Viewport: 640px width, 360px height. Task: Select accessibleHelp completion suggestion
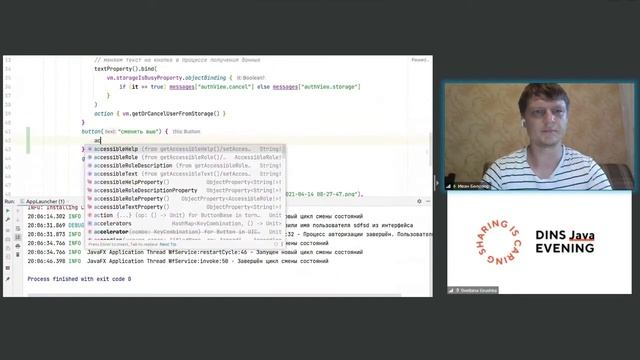tap(185, 149)
